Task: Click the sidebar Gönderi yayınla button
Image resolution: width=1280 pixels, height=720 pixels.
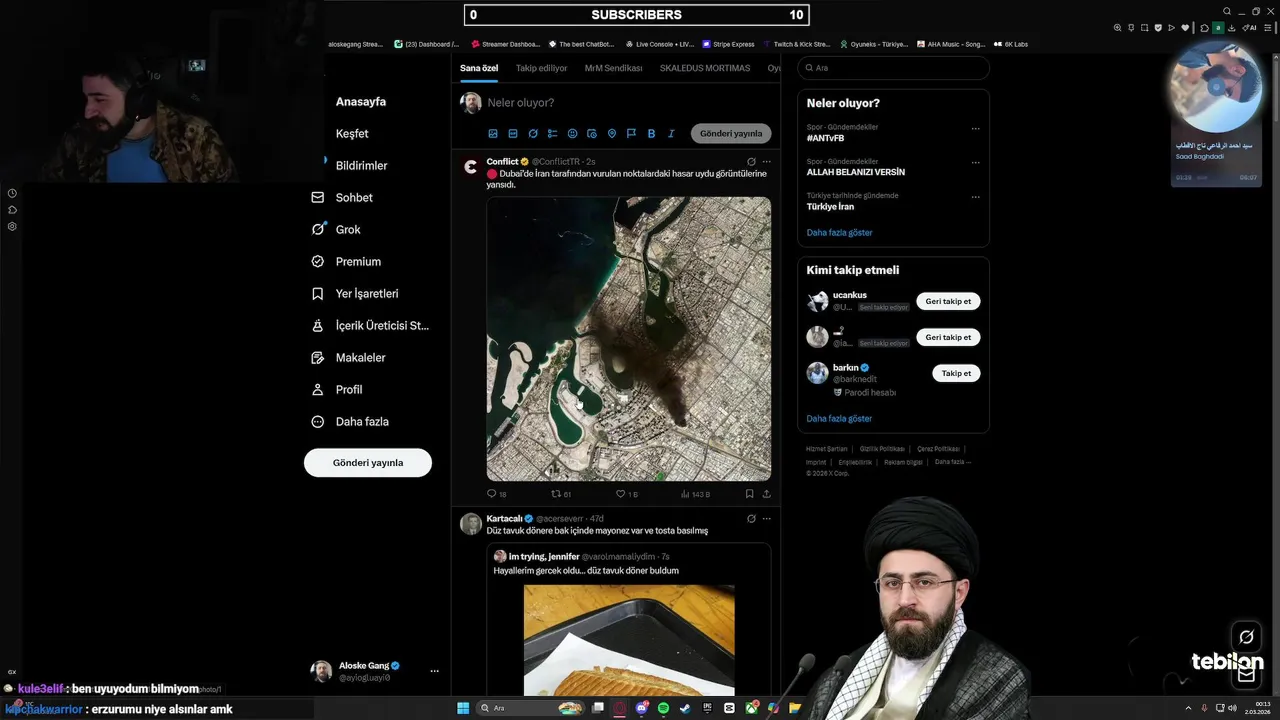Action: [x=368, y=463]
